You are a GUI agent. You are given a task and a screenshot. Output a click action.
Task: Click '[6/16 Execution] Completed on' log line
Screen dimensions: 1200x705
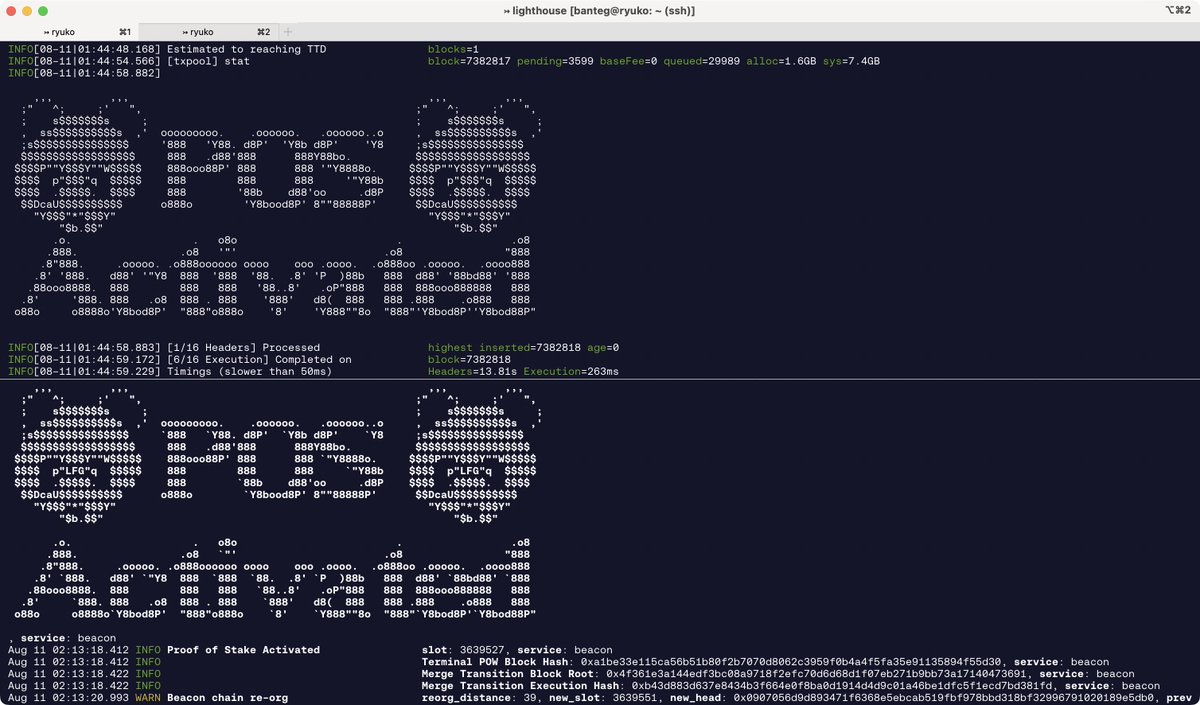pos(259,359)
